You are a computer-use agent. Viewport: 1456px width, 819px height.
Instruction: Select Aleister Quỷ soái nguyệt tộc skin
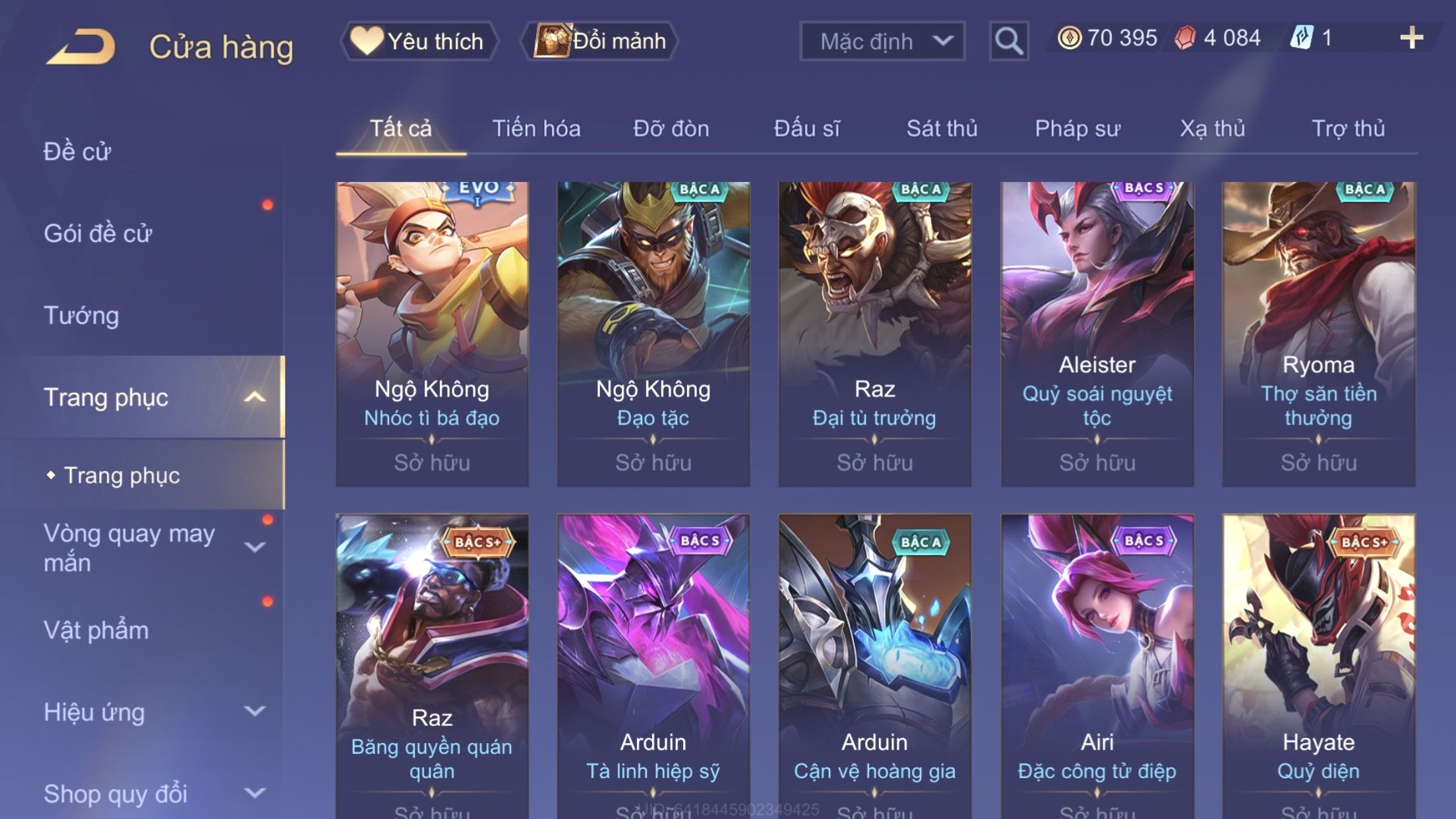point(1097,334)
